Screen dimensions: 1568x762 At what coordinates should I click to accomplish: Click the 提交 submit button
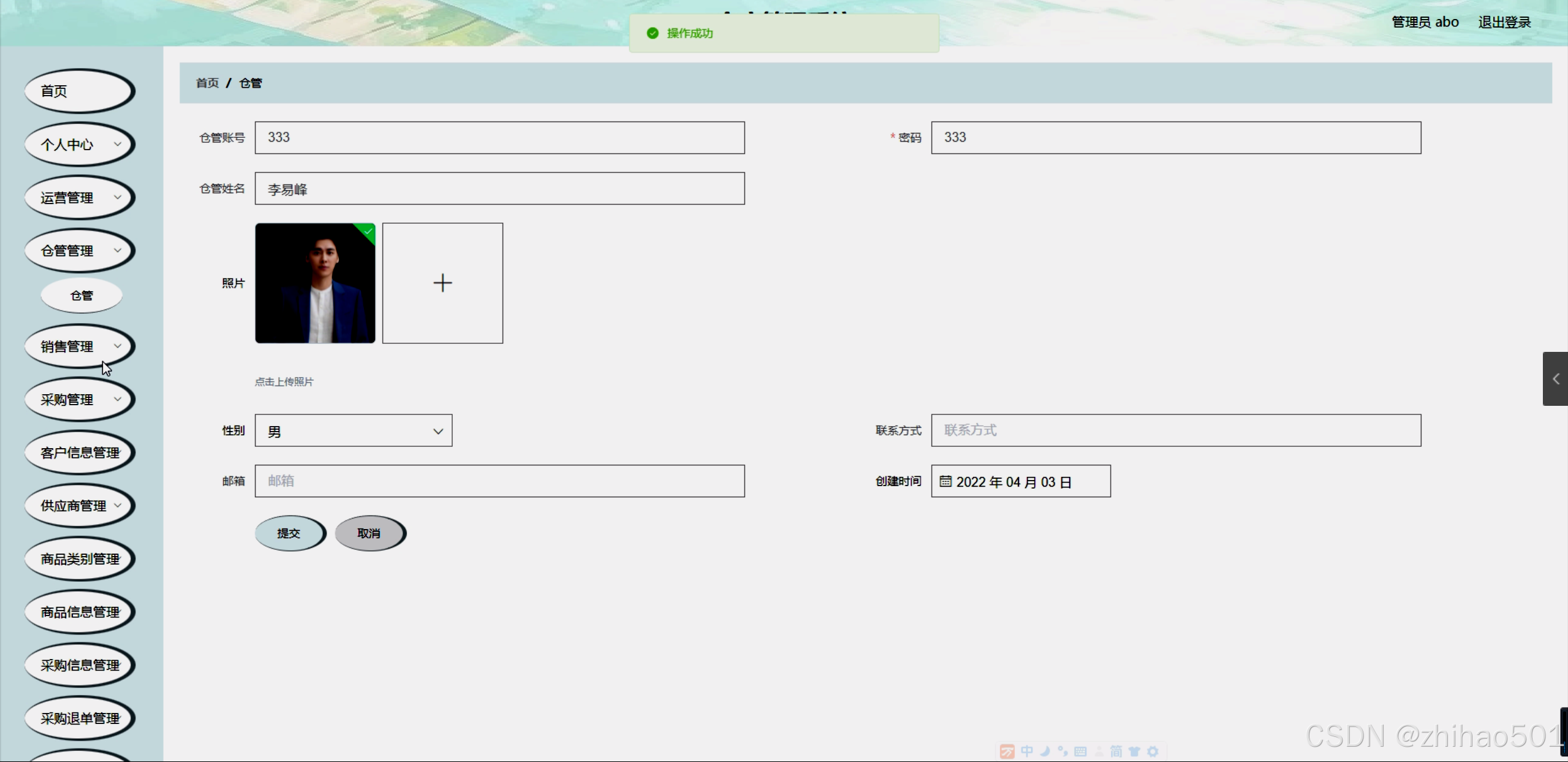(289, 533)
